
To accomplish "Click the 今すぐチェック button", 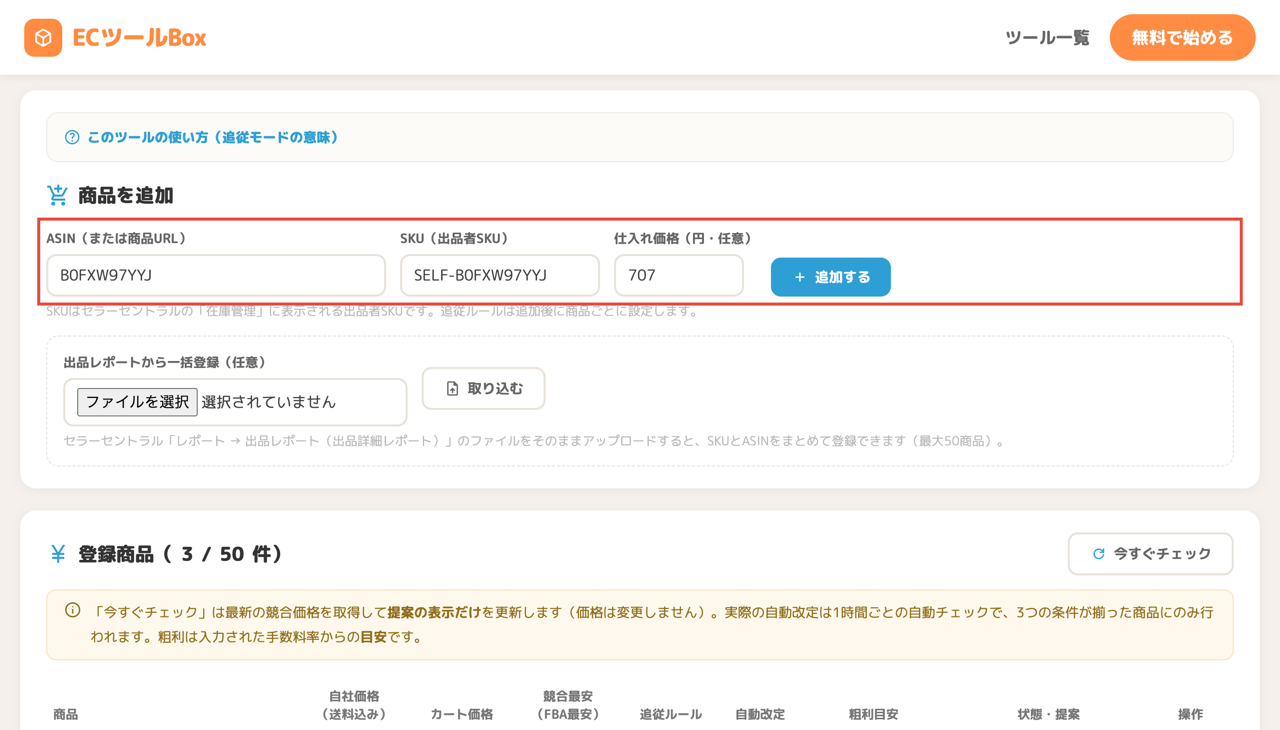I will 1150,554.
